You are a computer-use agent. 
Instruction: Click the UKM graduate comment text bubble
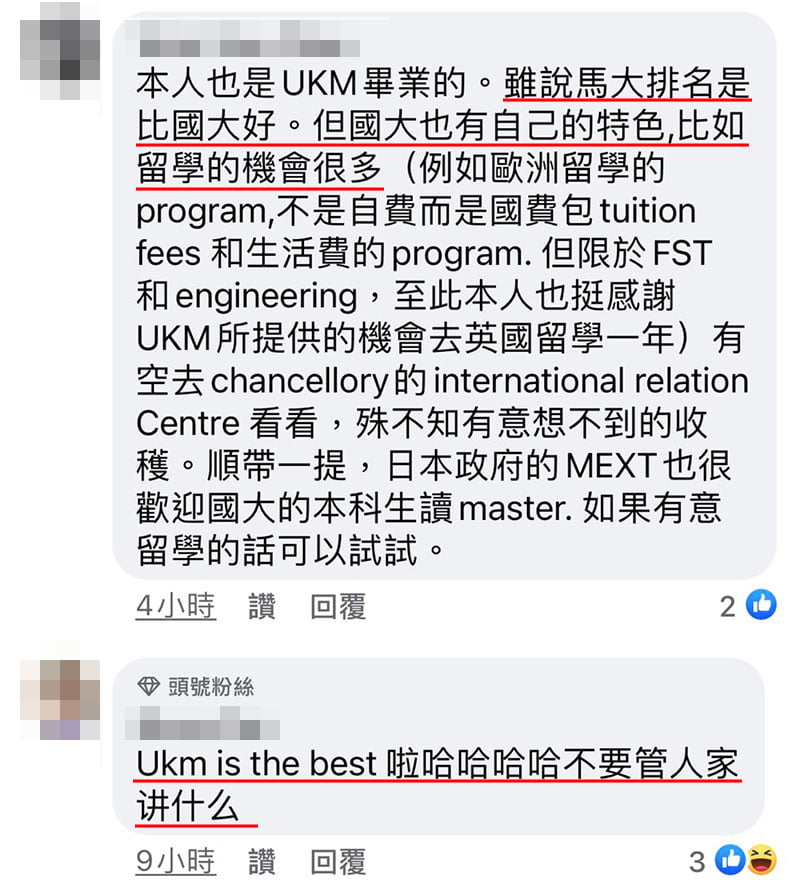[444, 295]
